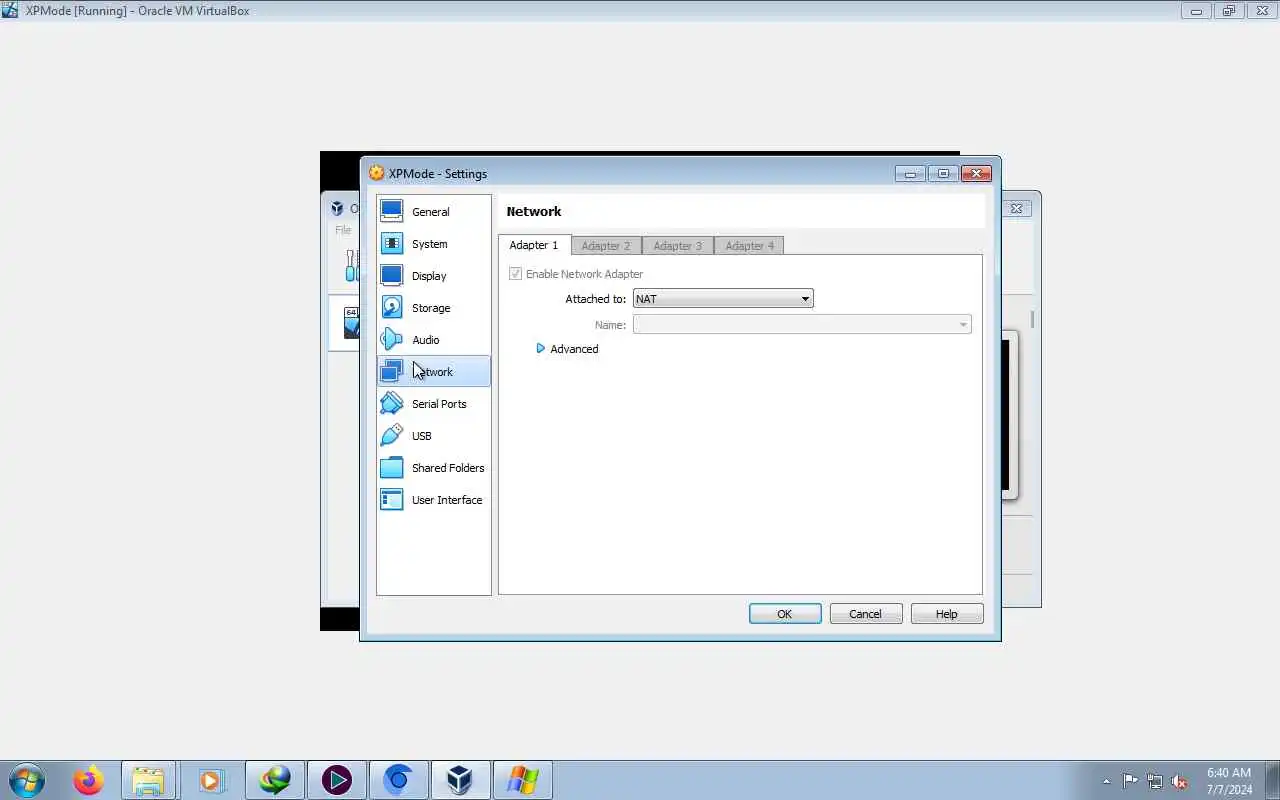1280x800 pixels.
Task: Open the General settings category
Action: coord(433,212)
